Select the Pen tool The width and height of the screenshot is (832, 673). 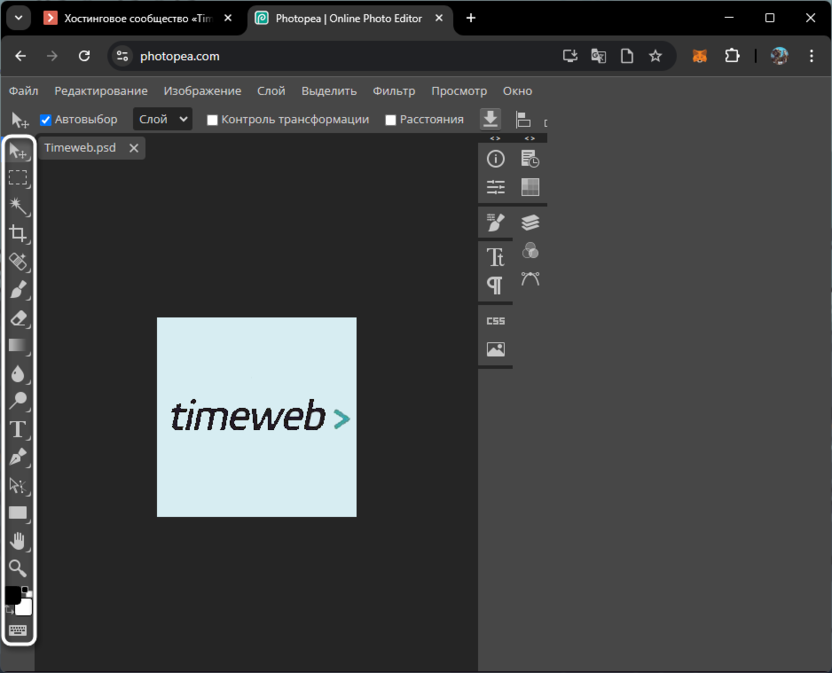[18, 458]
